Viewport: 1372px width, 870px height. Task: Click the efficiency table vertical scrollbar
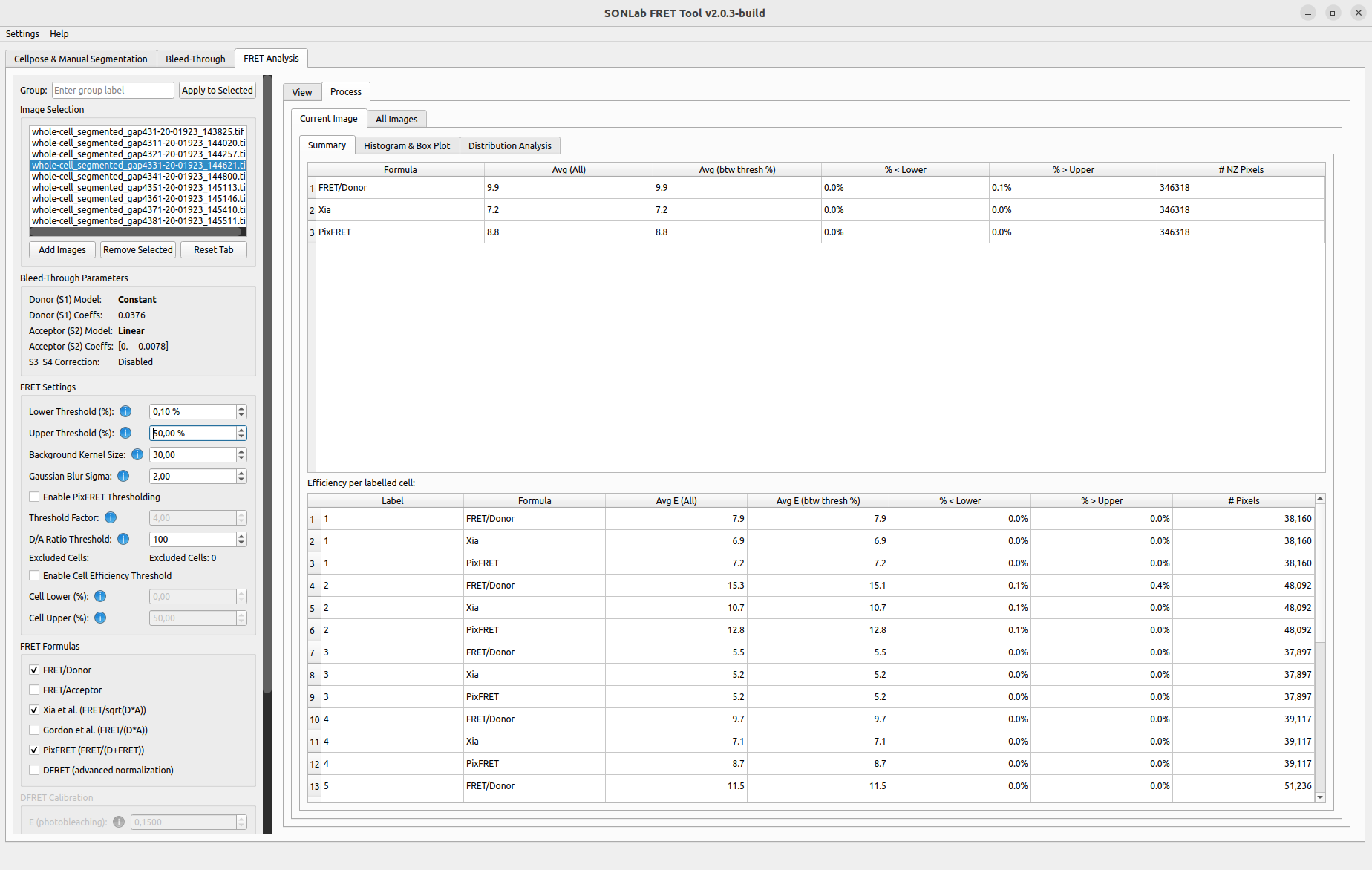coord(1320,647)
